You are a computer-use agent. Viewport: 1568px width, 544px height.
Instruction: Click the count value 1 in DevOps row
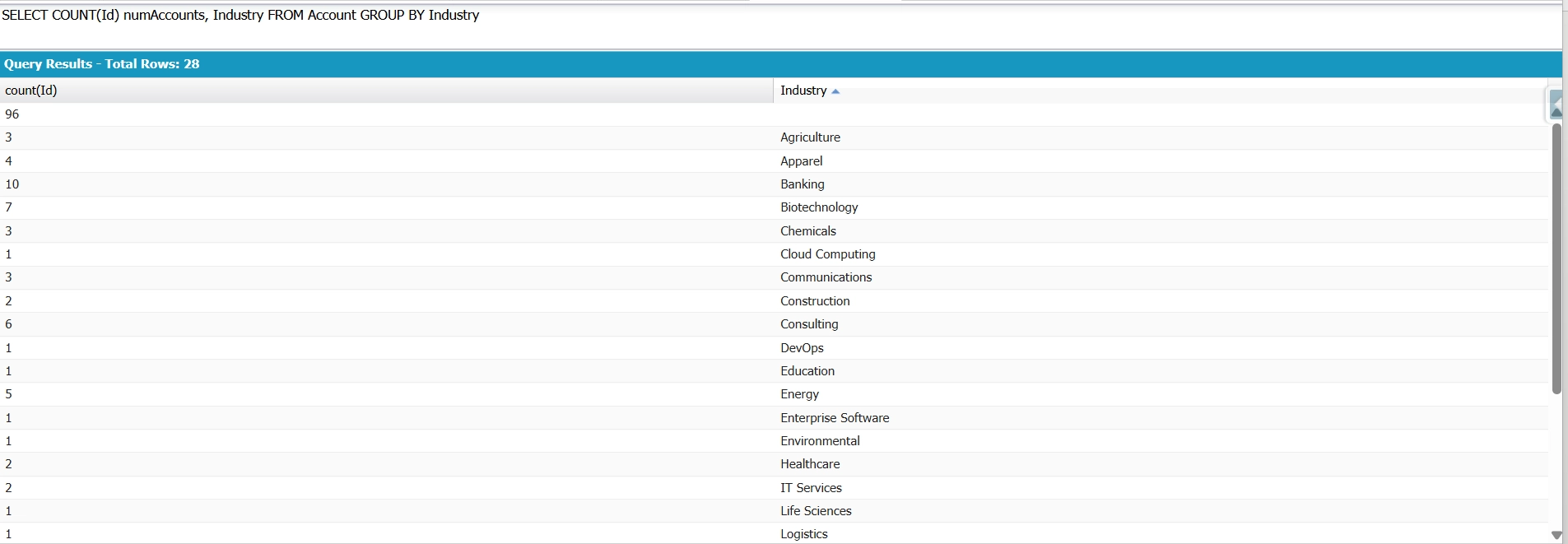8,348
